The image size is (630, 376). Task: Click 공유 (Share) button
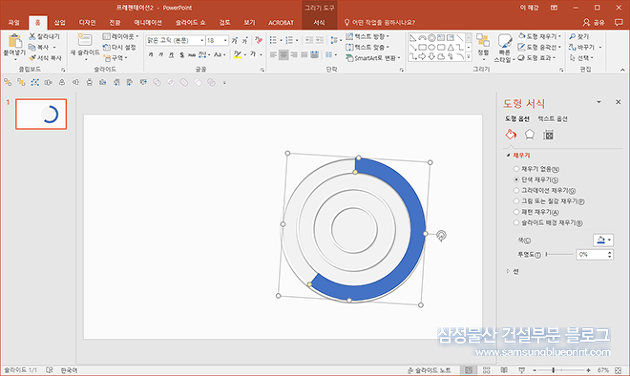tap(594, 22)
